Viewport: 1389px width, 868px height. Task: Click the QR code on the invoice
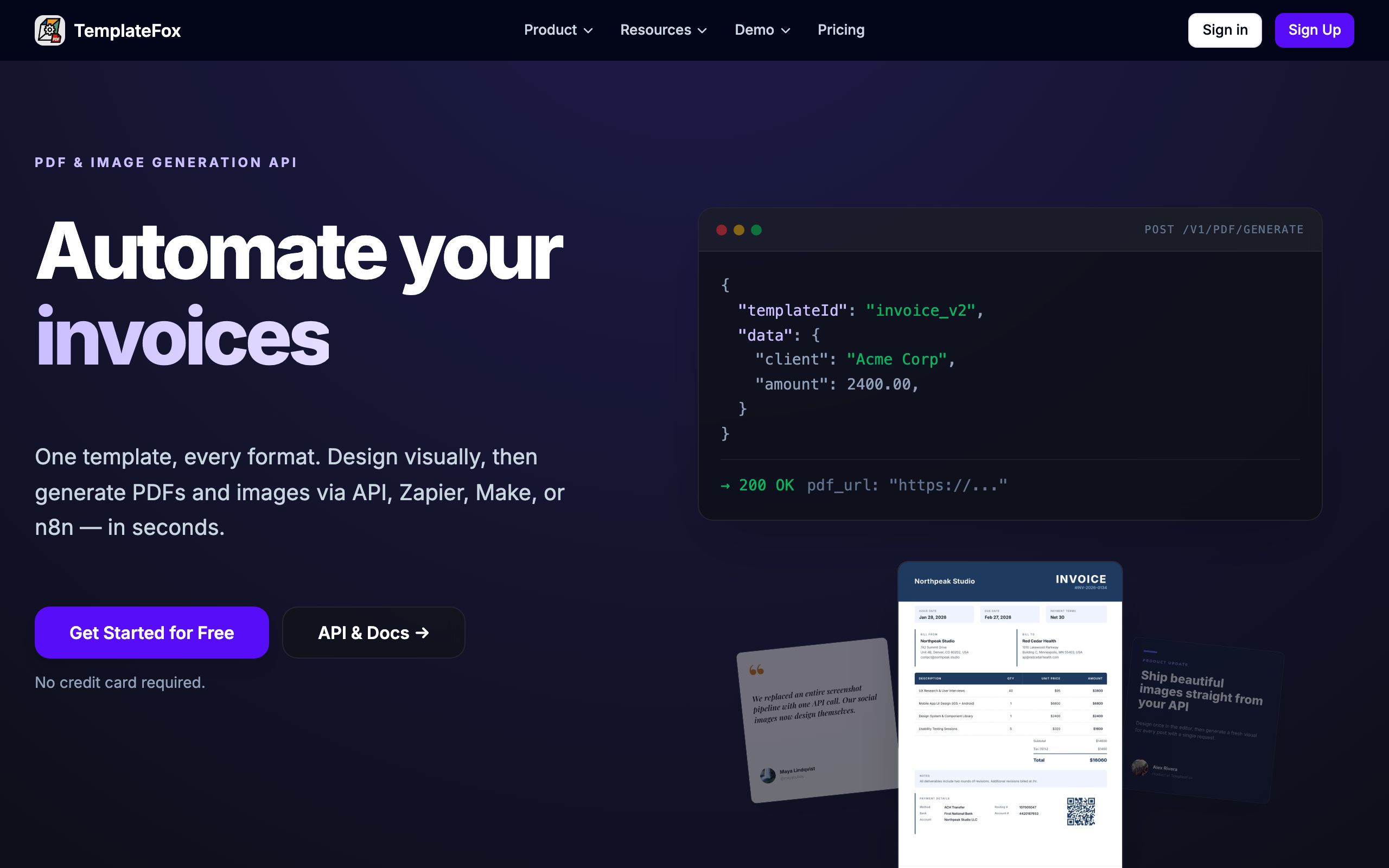[1081, 811]
